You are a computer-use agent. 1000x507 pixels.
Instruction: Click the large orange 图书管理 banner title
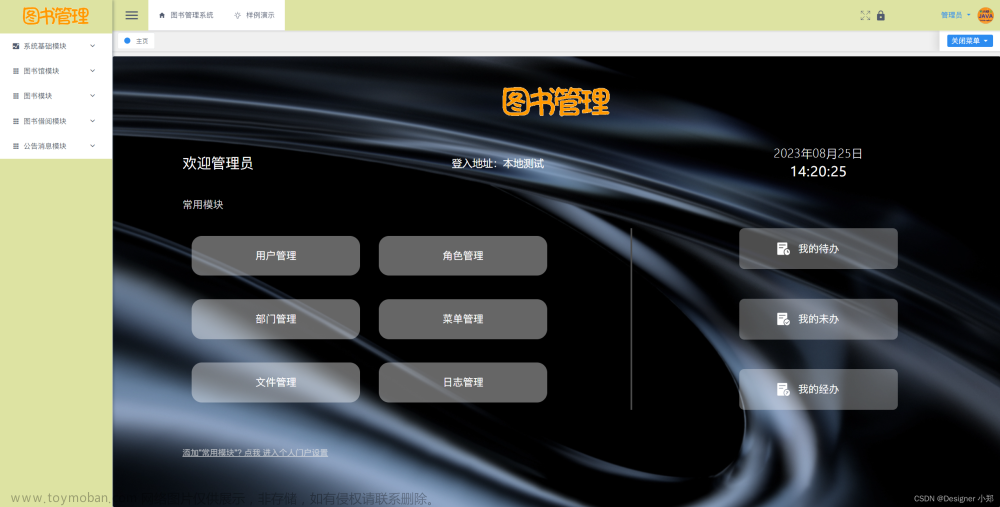coord(556,102)
